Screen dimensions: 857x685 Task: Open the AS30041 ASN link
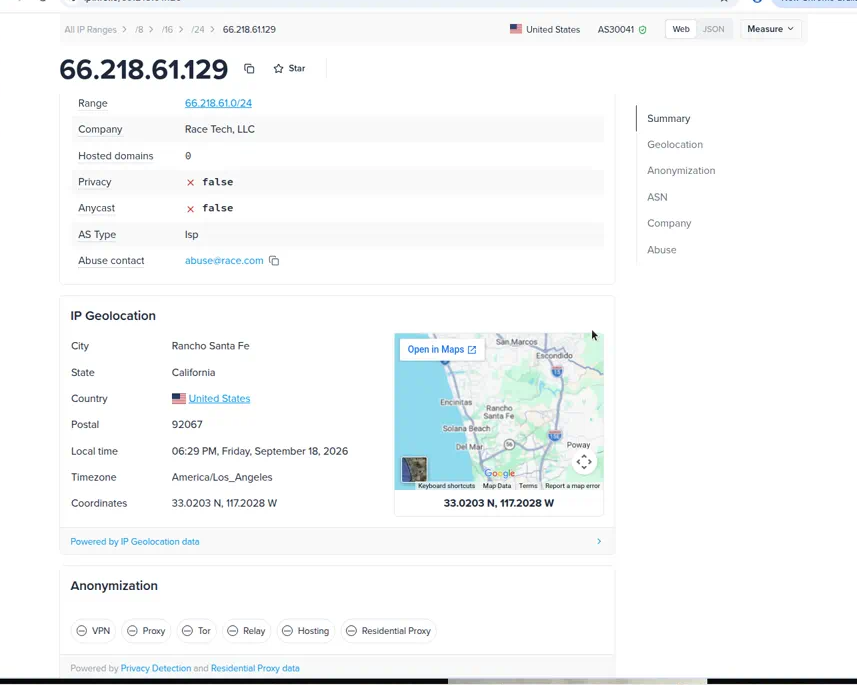(615, 30)
